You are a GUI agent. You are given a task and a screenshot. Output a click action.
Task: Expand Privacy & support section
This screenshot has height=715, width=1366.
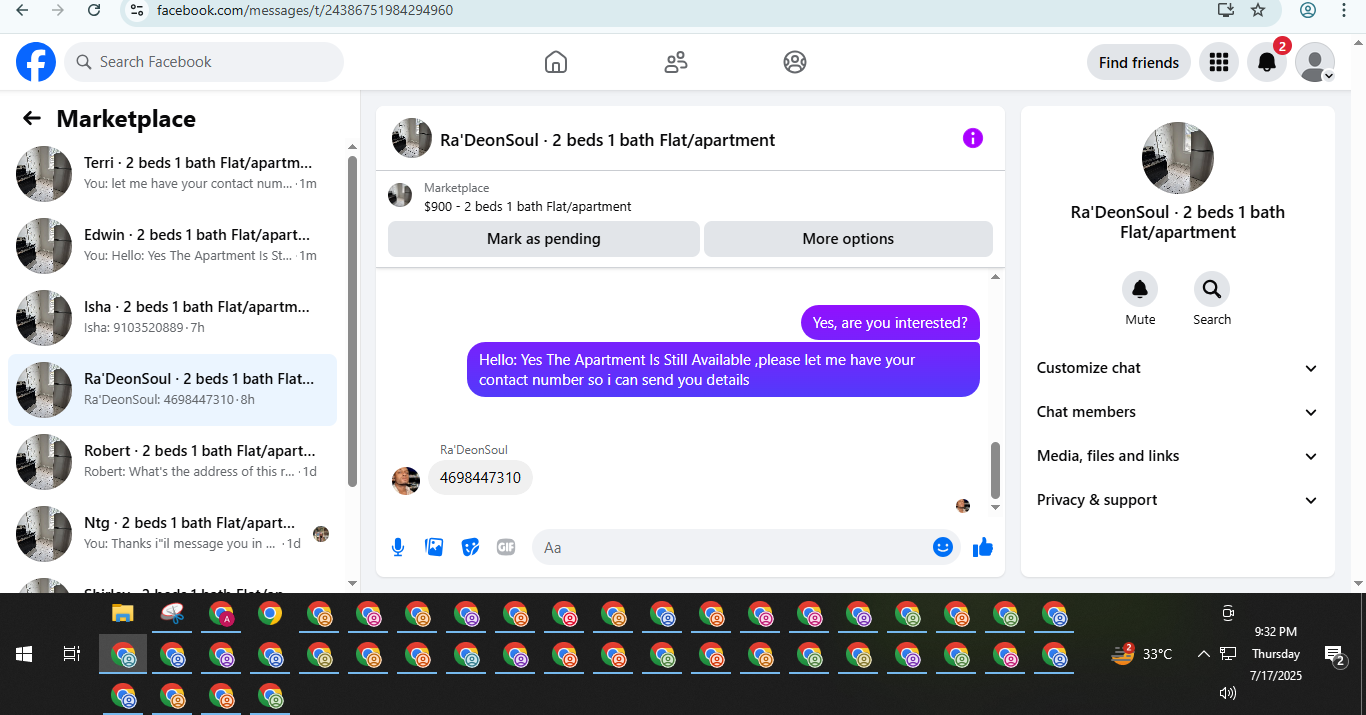(1178, 500)
